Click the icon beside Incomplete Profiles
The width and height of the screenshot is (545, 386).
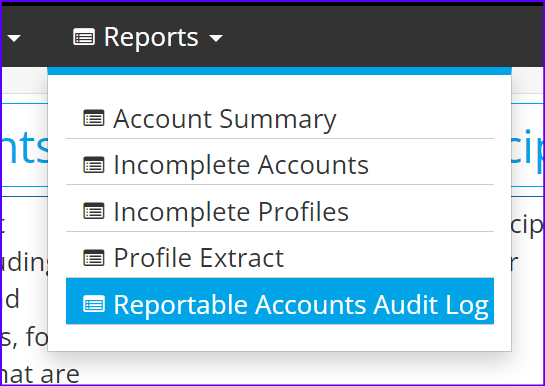pos(94,211)
